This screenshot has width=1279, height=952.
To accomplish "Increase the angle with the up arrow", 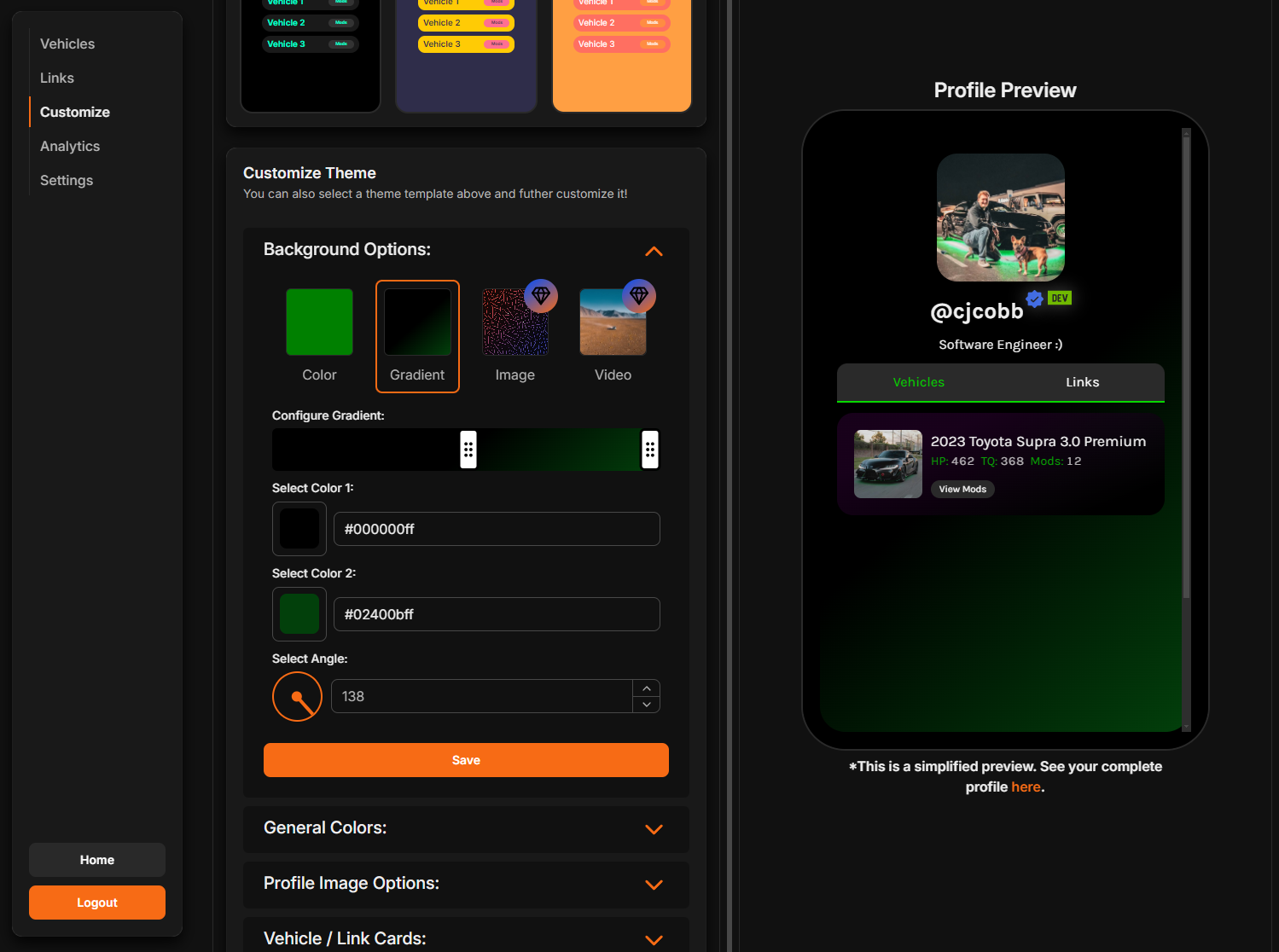I will point(647,688).
